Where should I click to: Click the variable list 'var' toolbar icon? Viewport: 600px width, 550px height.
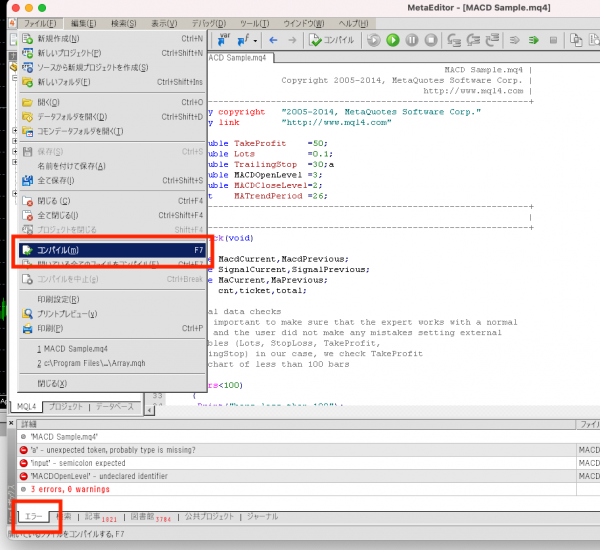[224, 39]
